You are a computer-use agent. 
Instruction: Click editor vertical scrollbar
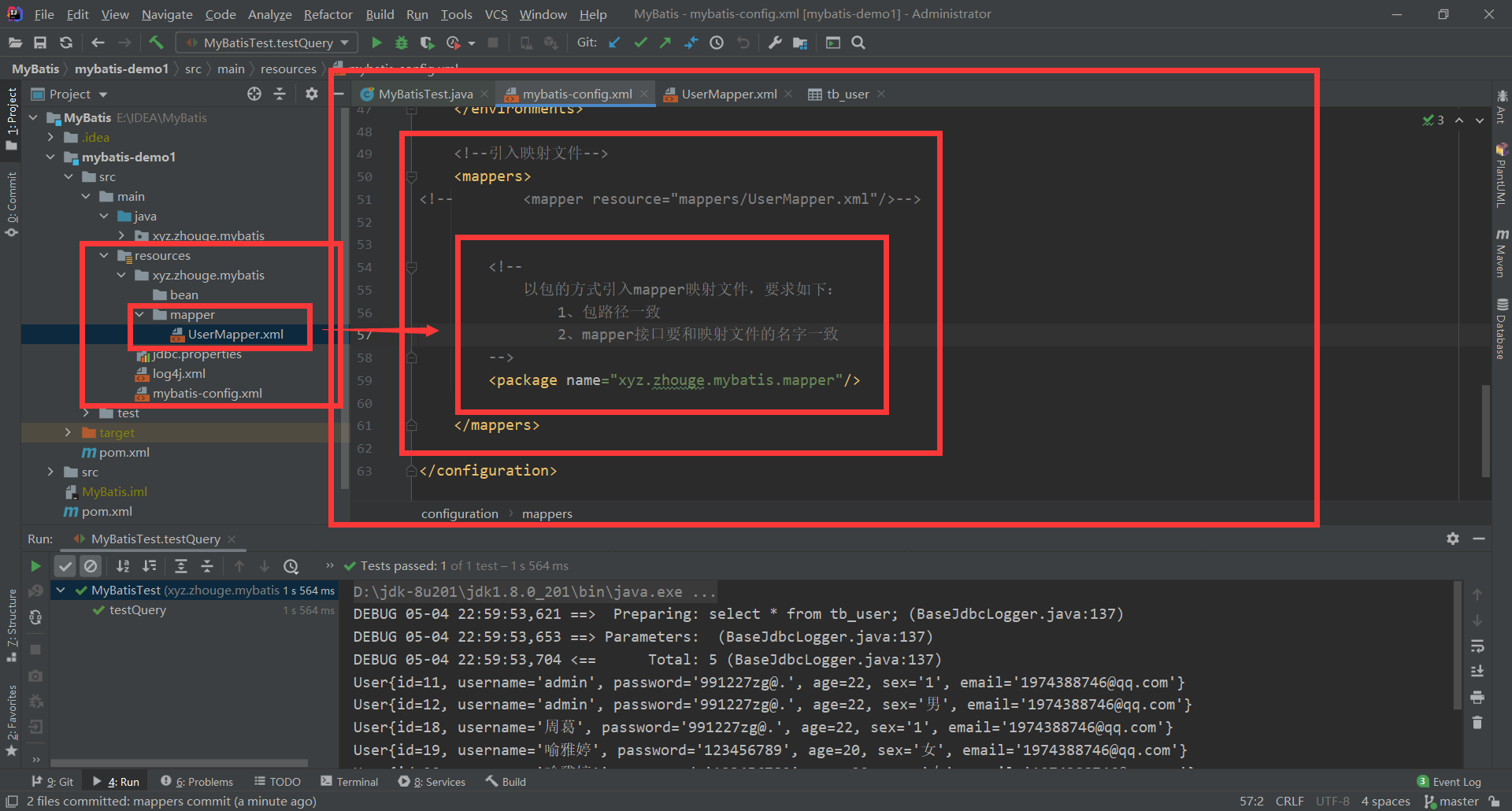click(x=1485, y=431)
